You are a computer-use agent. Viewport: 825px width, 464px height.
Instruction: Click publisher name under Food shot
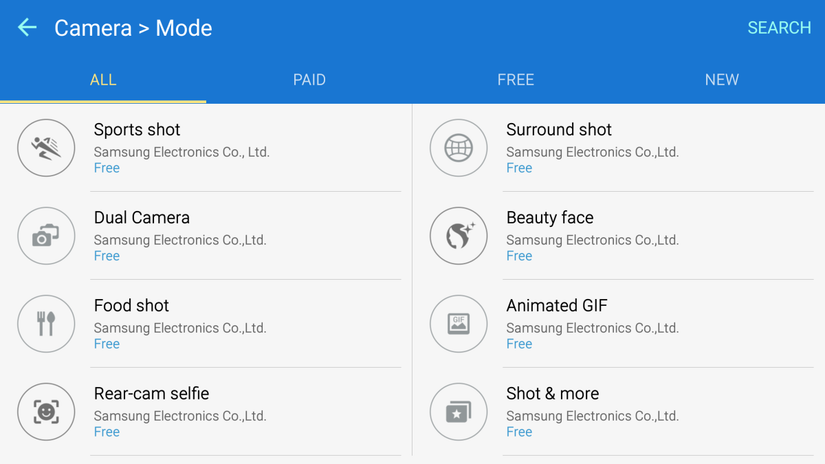[x=180, y=328]
